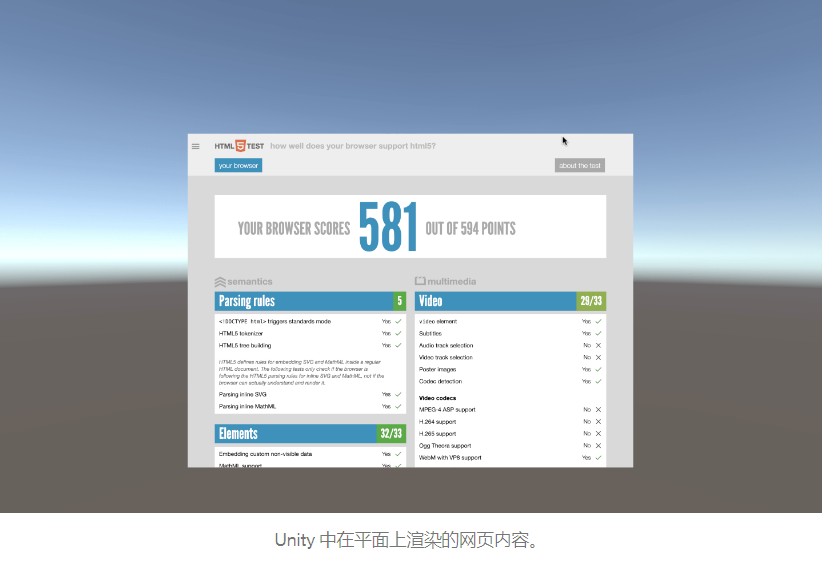Click the checkmark for Subtitles
824x566 pixels.
pos(598,334)
